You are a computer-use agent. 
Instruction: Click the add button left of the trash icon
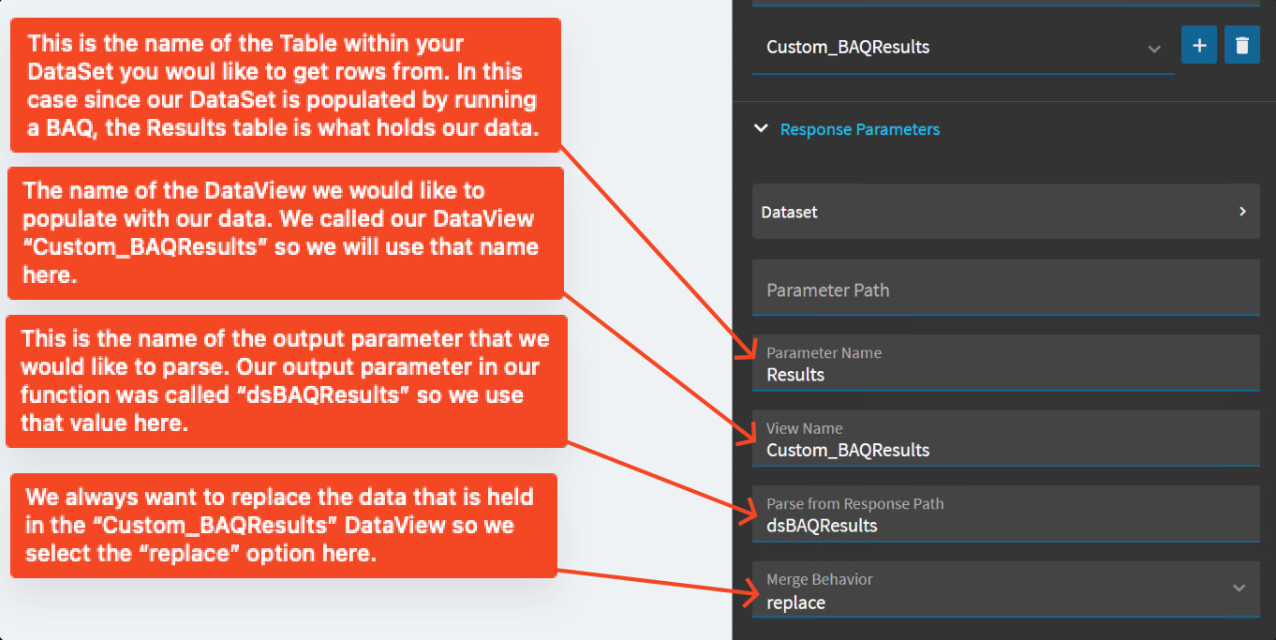[1198, 45]
